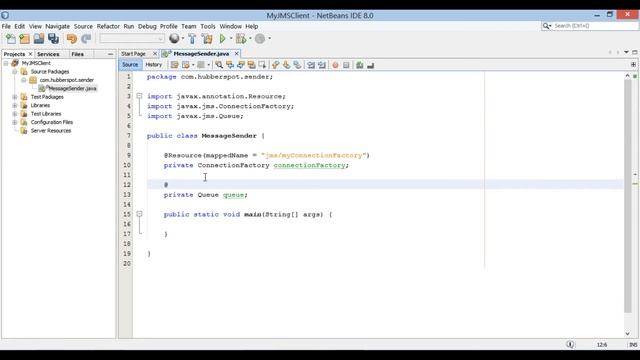Click the search magnifier icon in top-right box
Image resolution: width=640 pixels, height=360 pixels.
click(546, 26)
